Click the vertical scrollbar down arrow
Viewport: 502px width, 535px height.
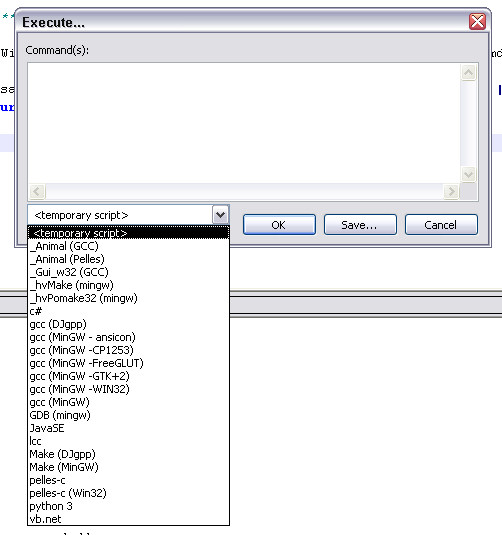(x=469, y=174)
